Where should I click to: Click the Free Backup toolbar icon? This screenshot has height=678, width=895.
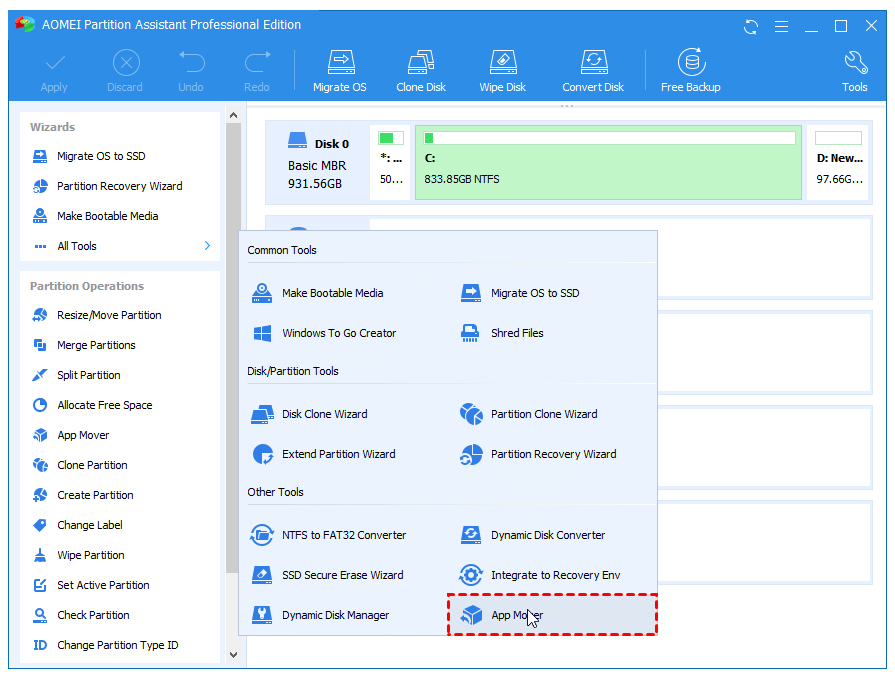(x=692, y=62)
